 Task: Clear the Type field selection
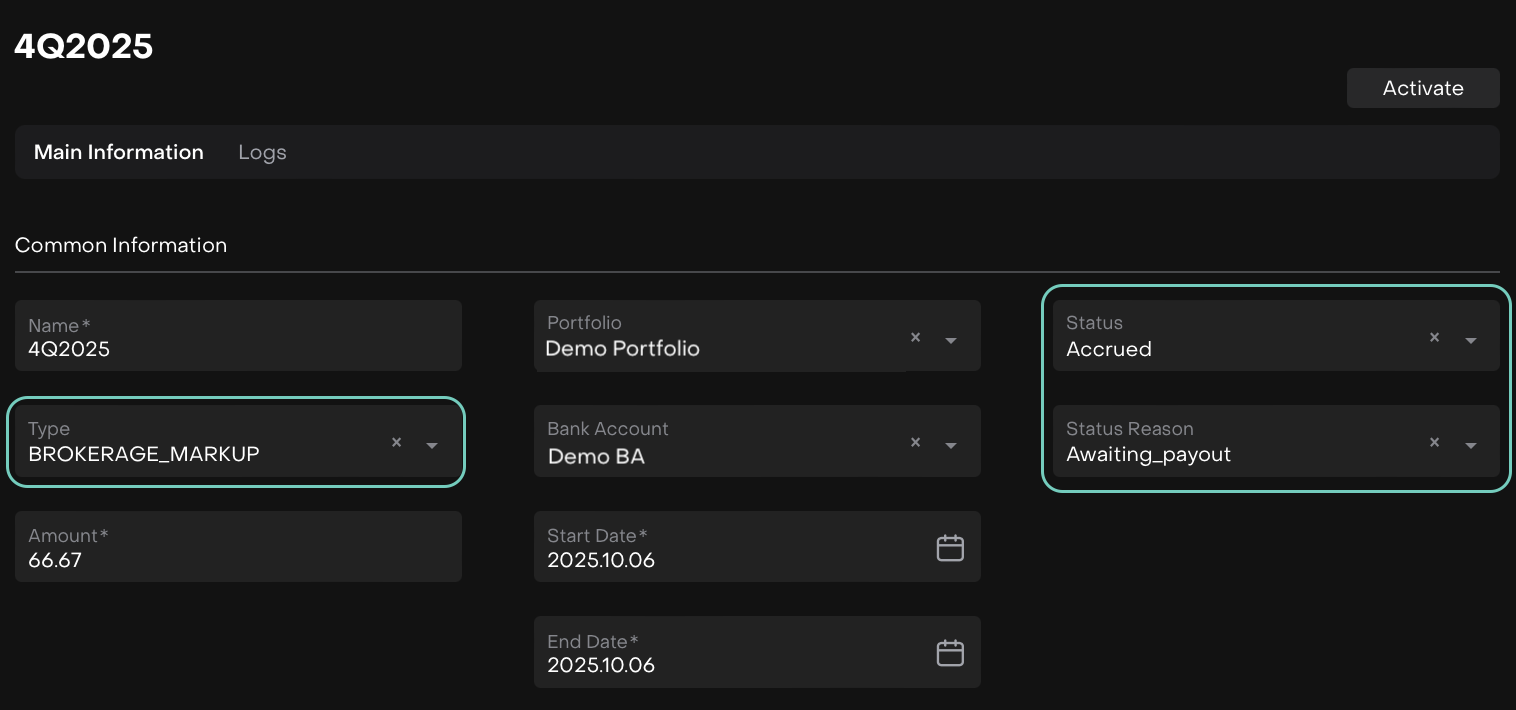tap(396, 442)
